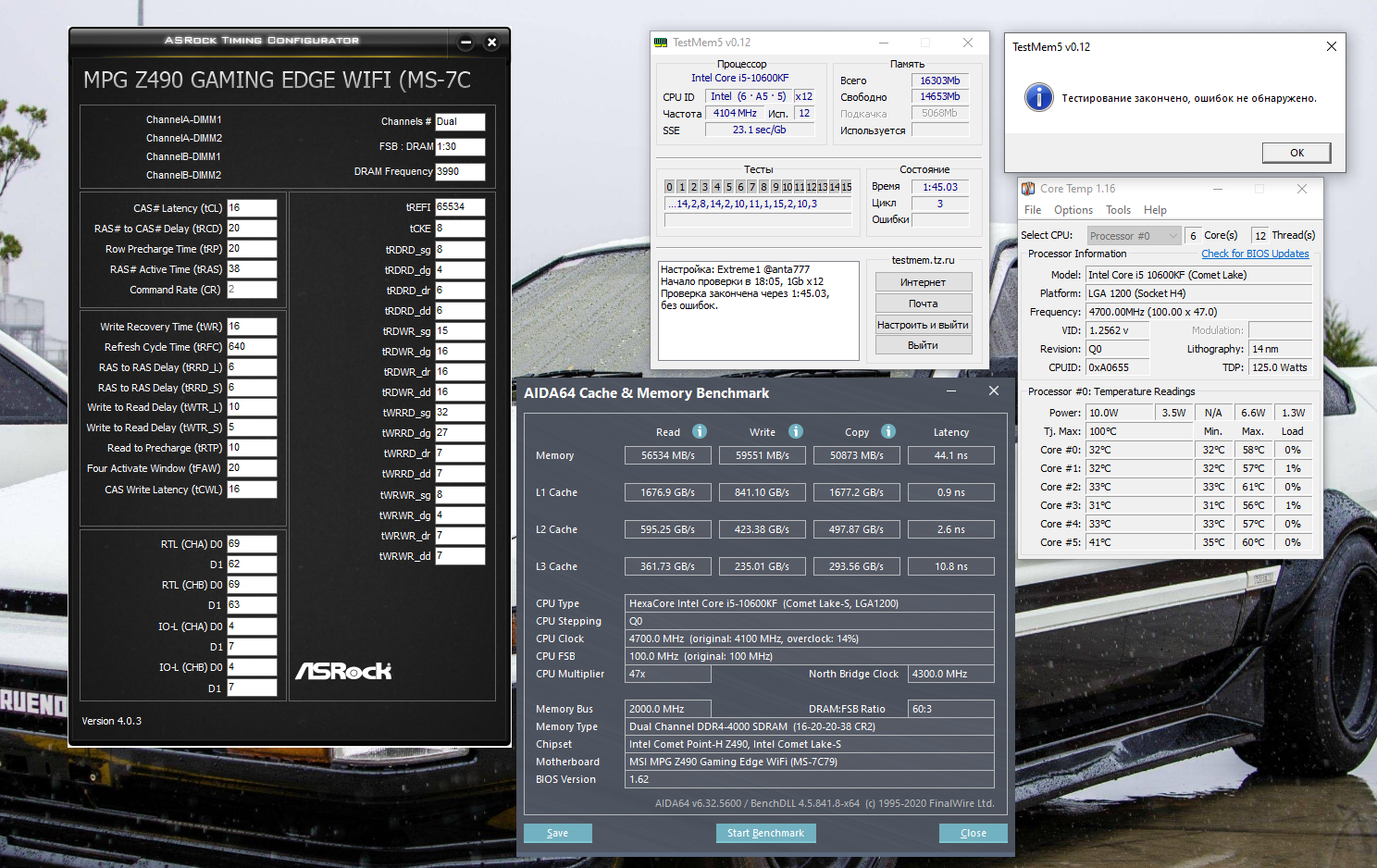Click the Почта button in TestMem5
Image resolution: width=1377 pixels, height=868 pixels.
coord(924,304)
